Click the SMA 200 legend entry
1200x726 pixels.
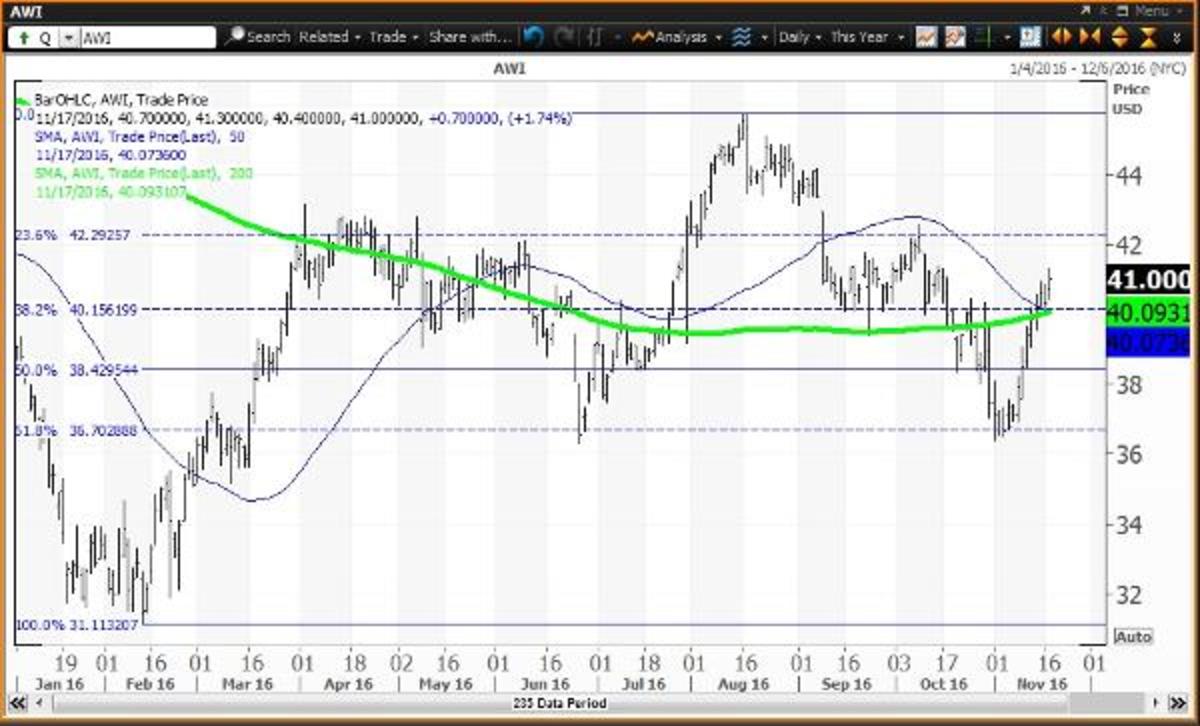[143, 173]
